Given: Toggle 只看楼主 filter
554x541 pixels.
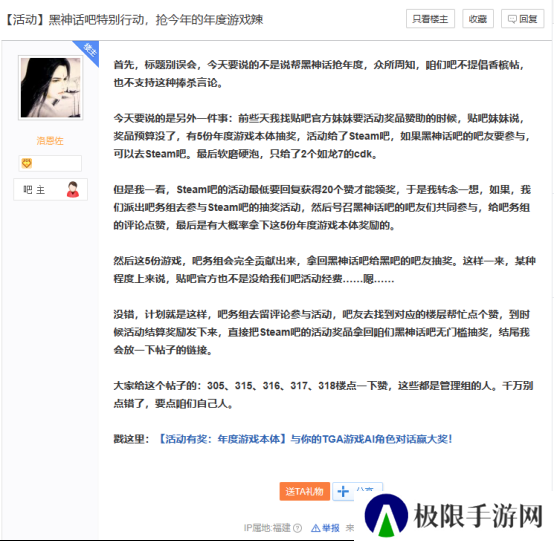Looking at the screenshot, I should point(430,19).
